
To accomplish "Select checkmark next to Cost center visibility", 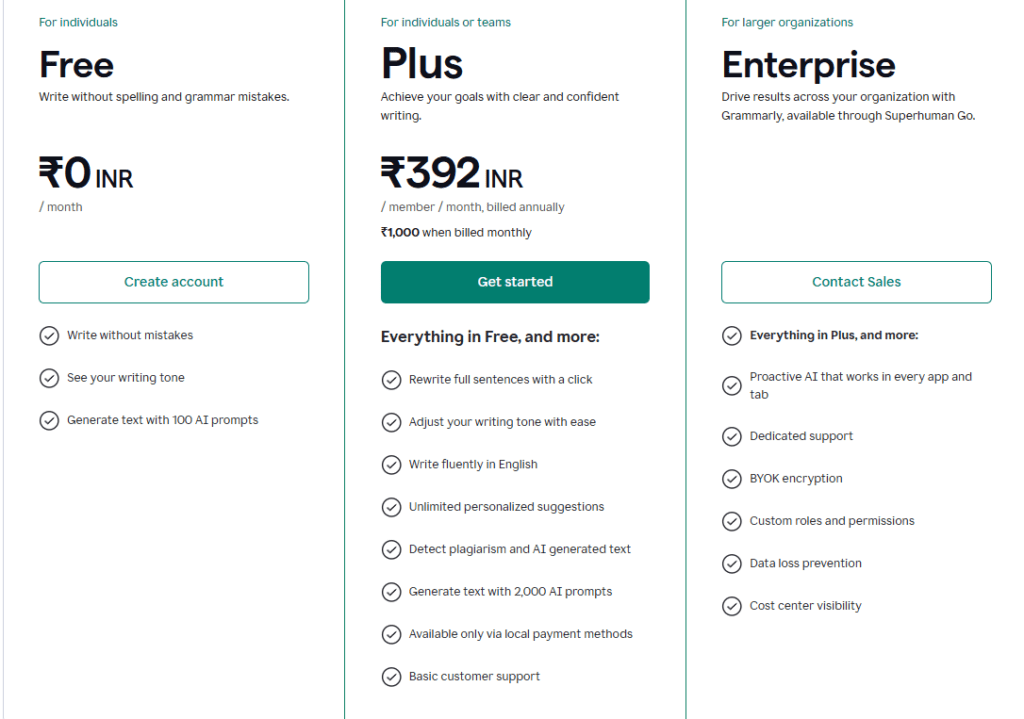I will click(x=732, y=605).
